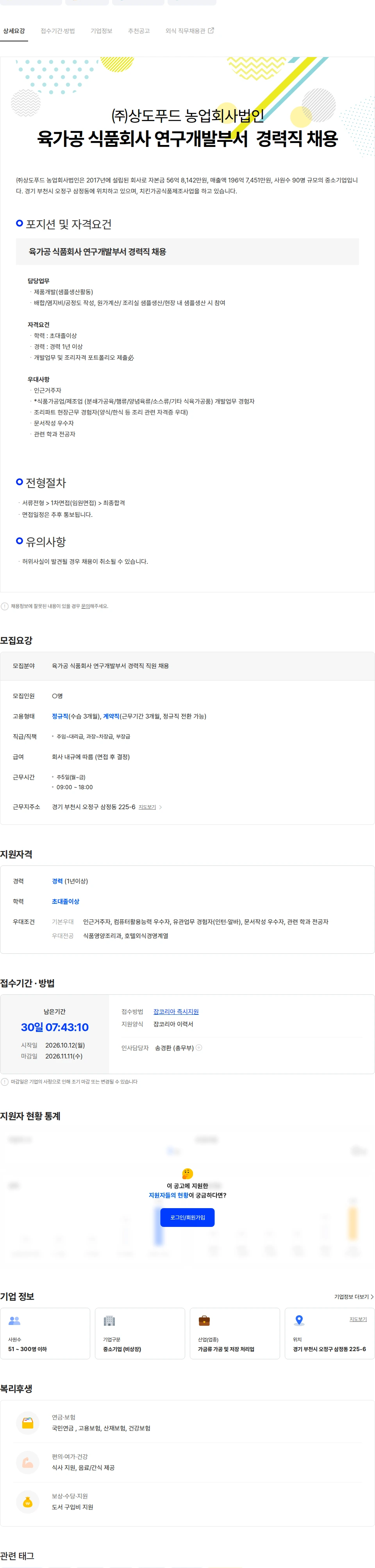Screen dimensions: 375x1568
Task: Click 서류전형 > 1차면접(임원면접) > 최종합격 process line
Action: coord(74,503)
